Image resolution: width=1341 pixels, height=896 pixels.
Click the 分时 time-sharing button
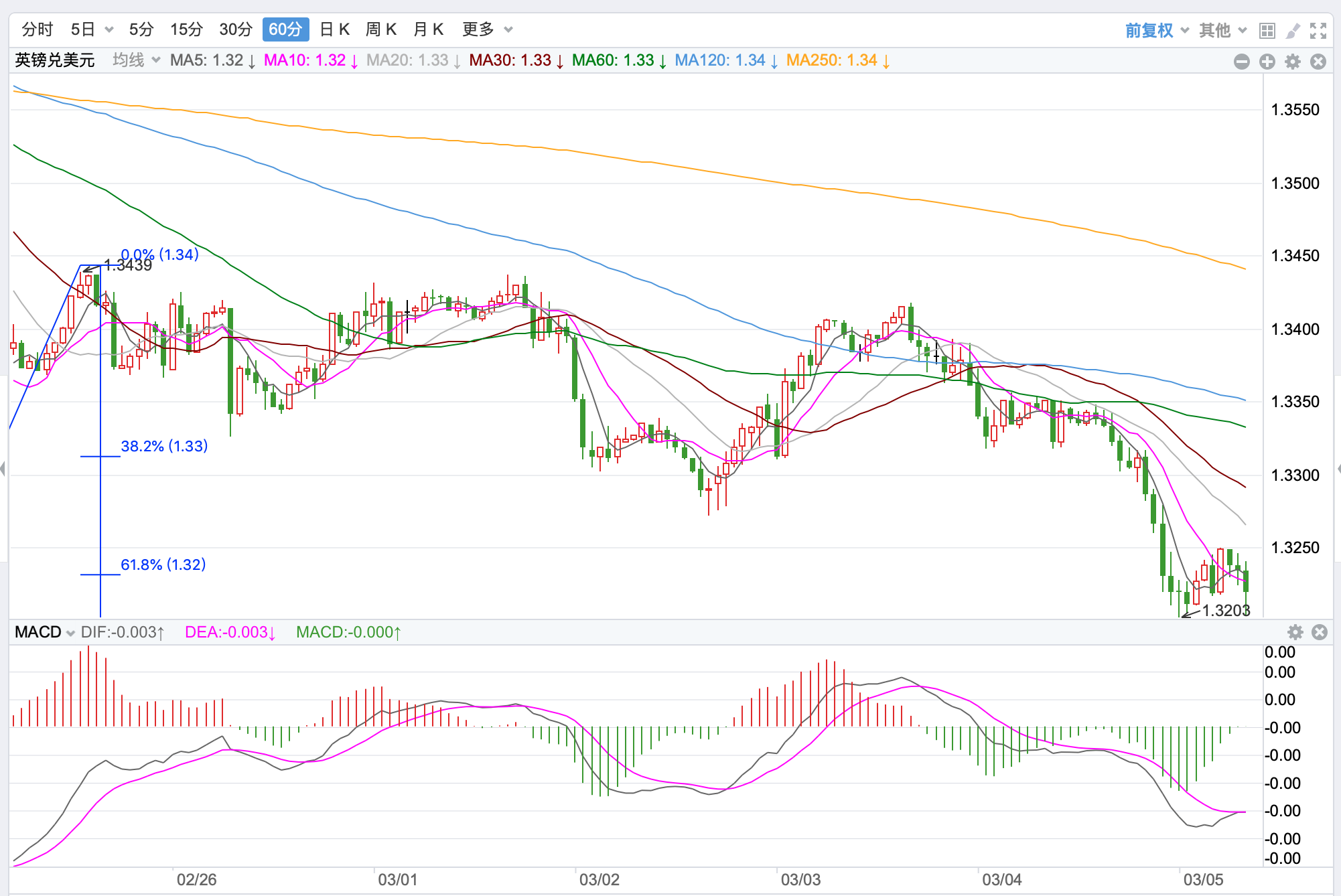click(x=38, y=29)
